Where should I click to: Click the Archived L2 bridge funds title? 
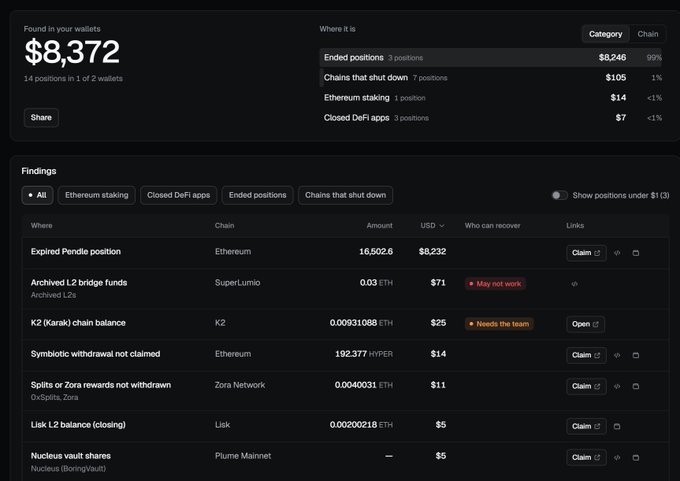point(79,283)
